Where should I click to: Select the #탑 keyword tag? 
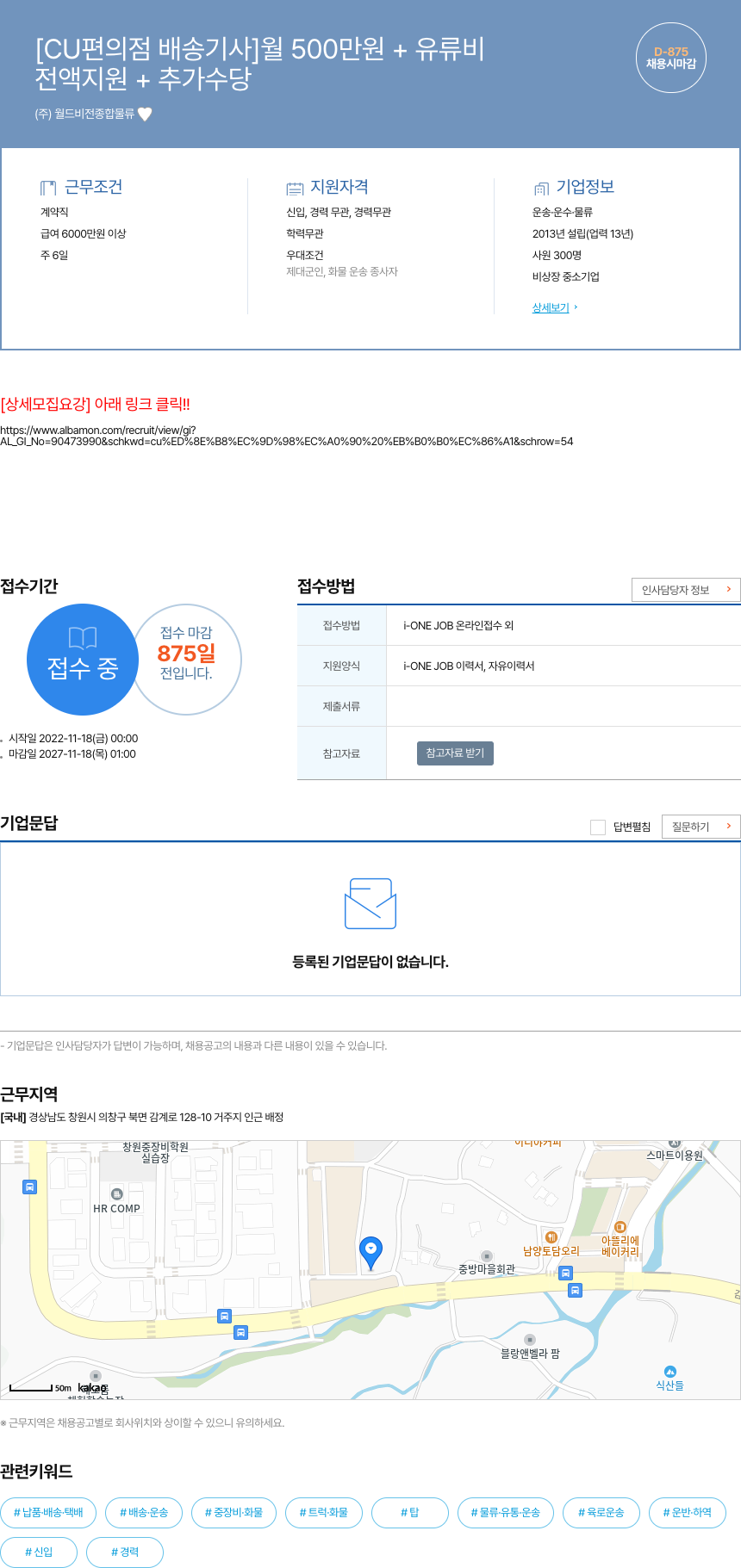click(410, 1512)
